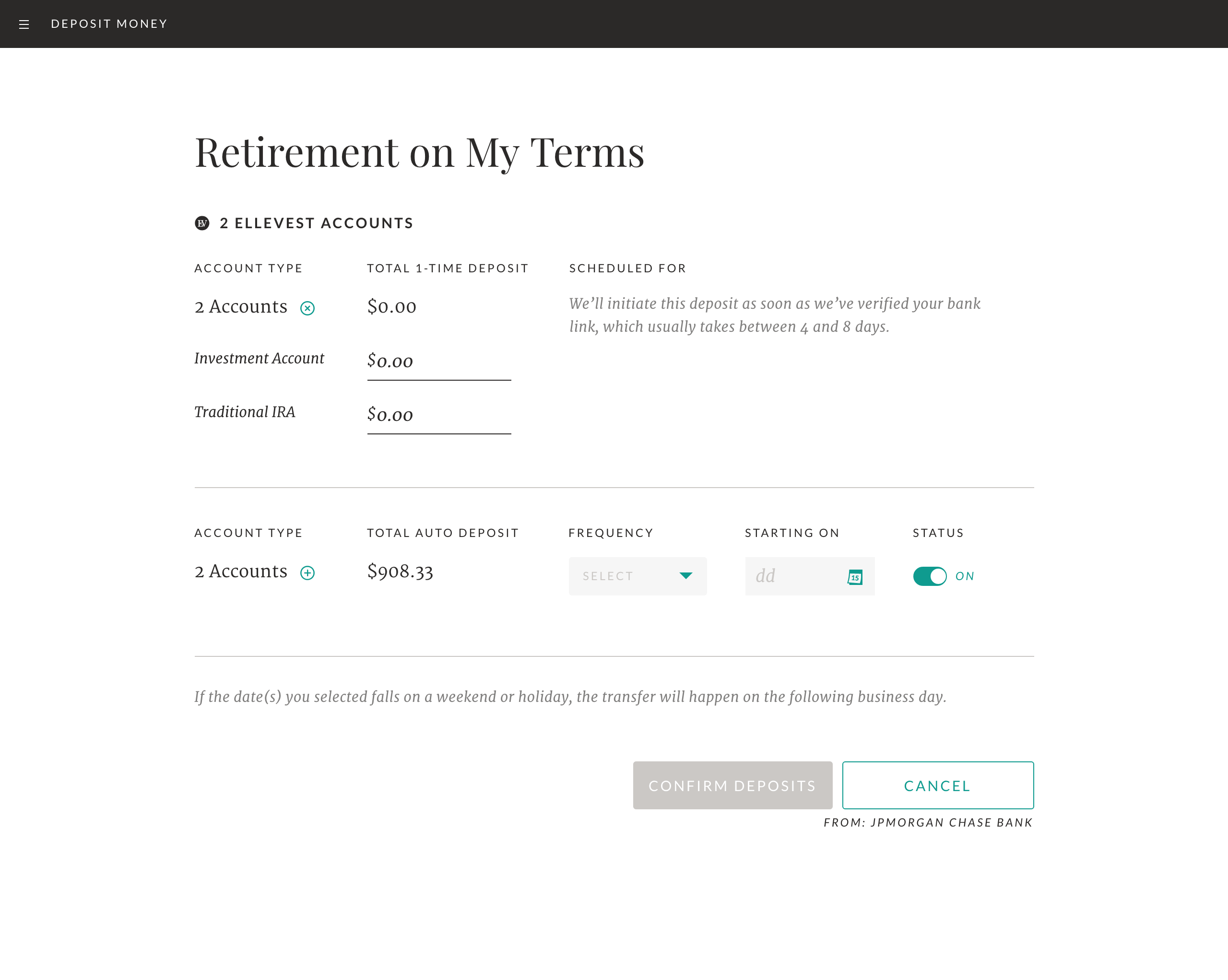Click the Status column header
This screenshot has height=980, width=1228.
[x=938, y=533]
